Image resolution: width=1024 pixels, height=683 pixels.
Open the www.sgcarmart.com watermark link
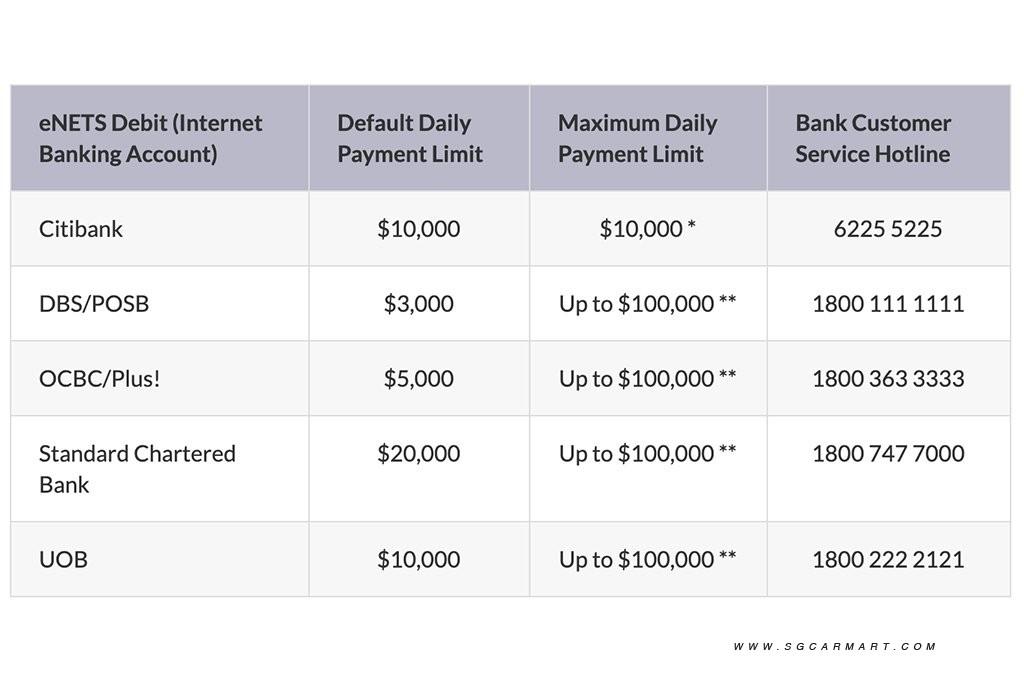click(835, 647)
